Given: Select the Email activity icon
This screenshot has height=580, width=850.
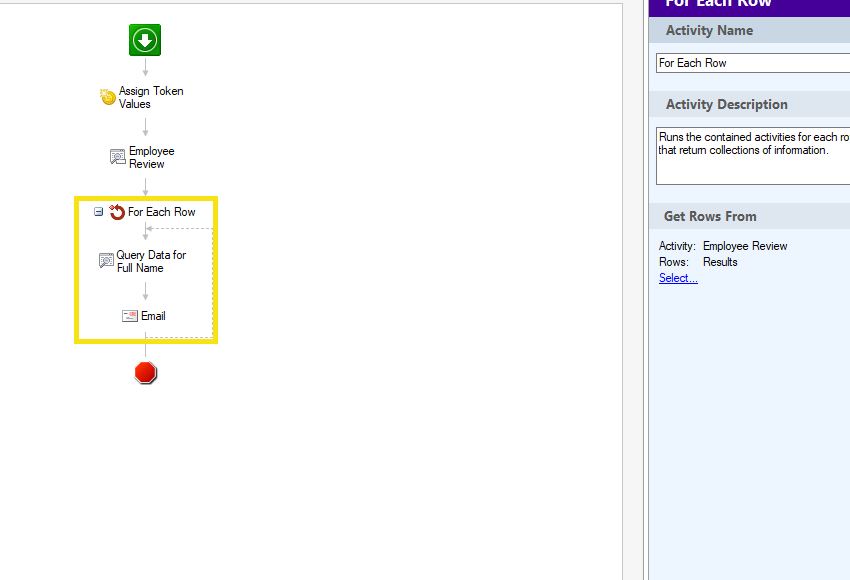Looking at the screenshot, I should [130, 316].
